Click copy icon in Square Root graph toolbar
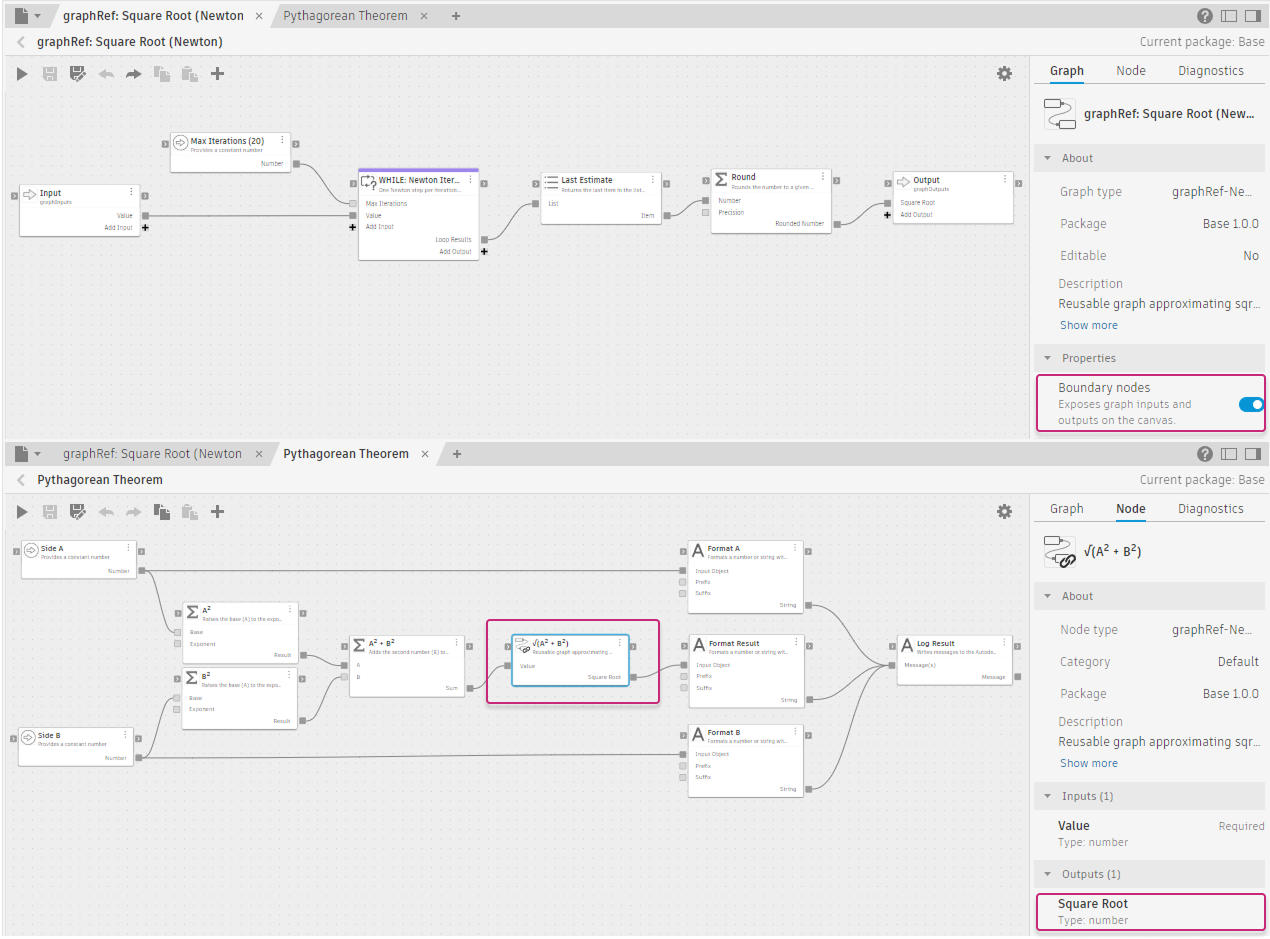Image resolution: width=1270 pixels, height=939 pixels. [x=161, y=74]
